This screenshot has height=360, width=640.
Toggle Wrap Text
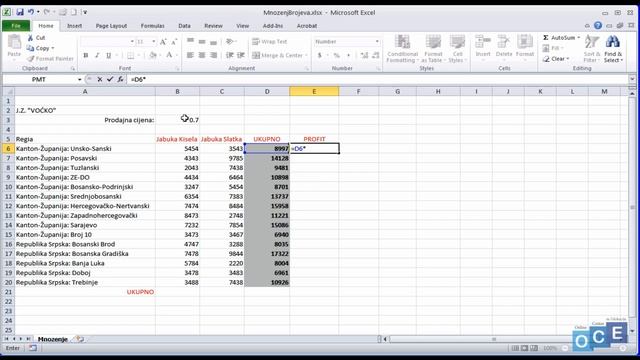tap(270, 42)
